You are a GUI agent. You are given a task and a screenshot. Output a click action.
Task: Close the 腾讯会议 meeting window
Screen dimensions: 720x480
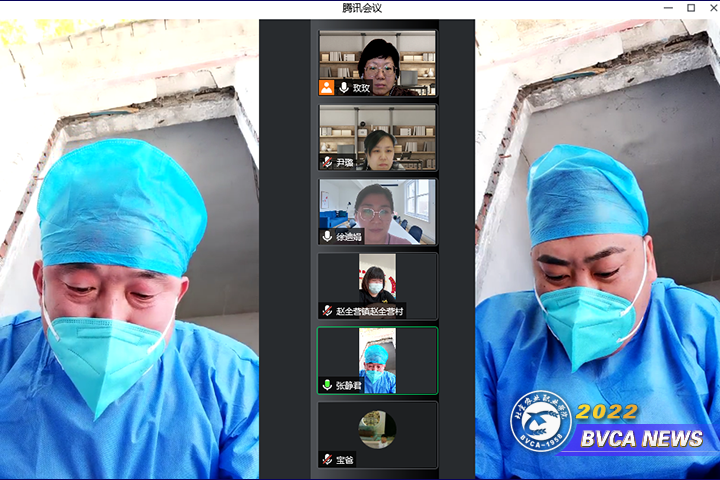710,8
